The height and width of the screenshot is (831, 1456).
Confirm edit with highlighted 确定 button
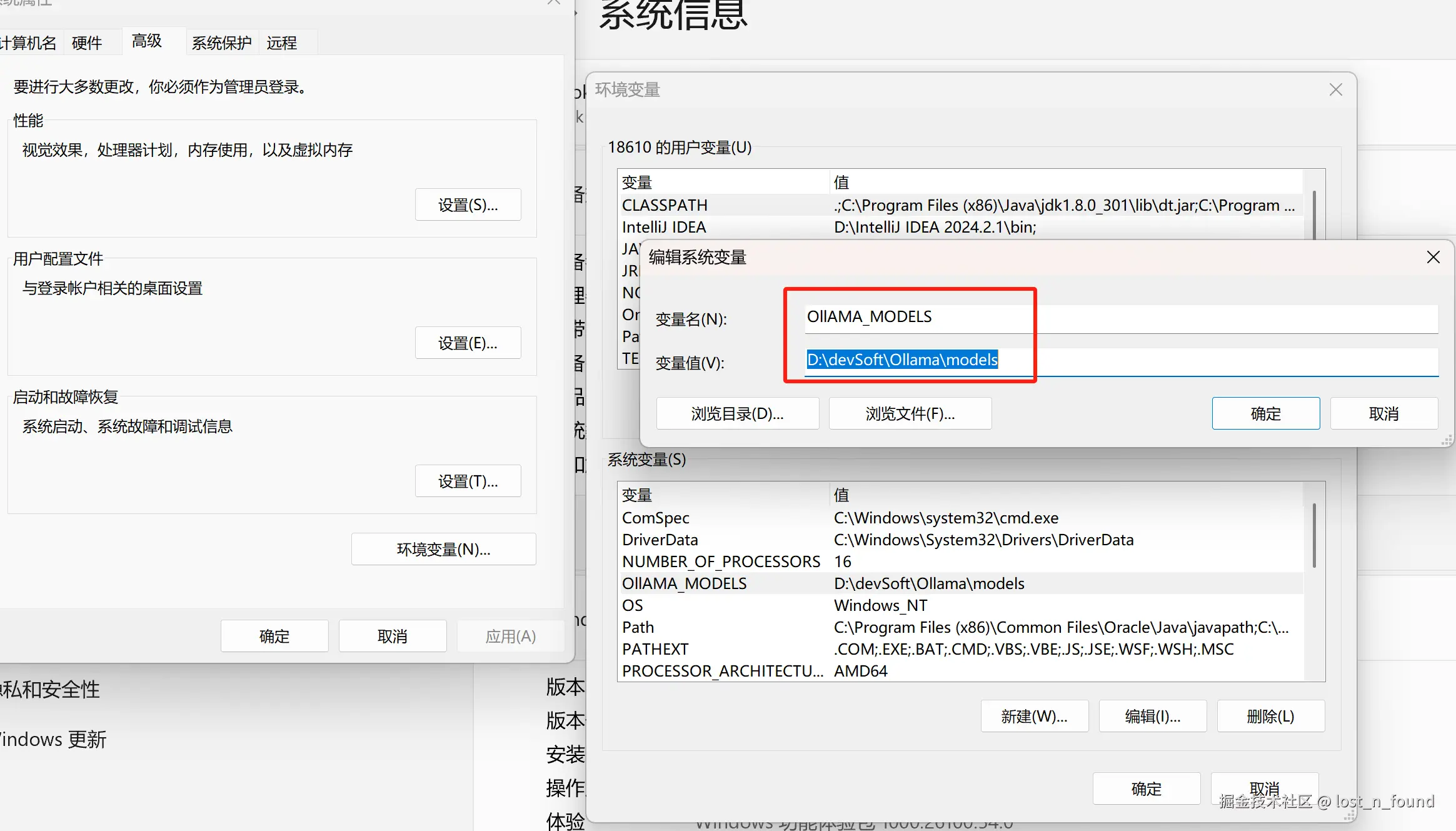pos(1265,414)
